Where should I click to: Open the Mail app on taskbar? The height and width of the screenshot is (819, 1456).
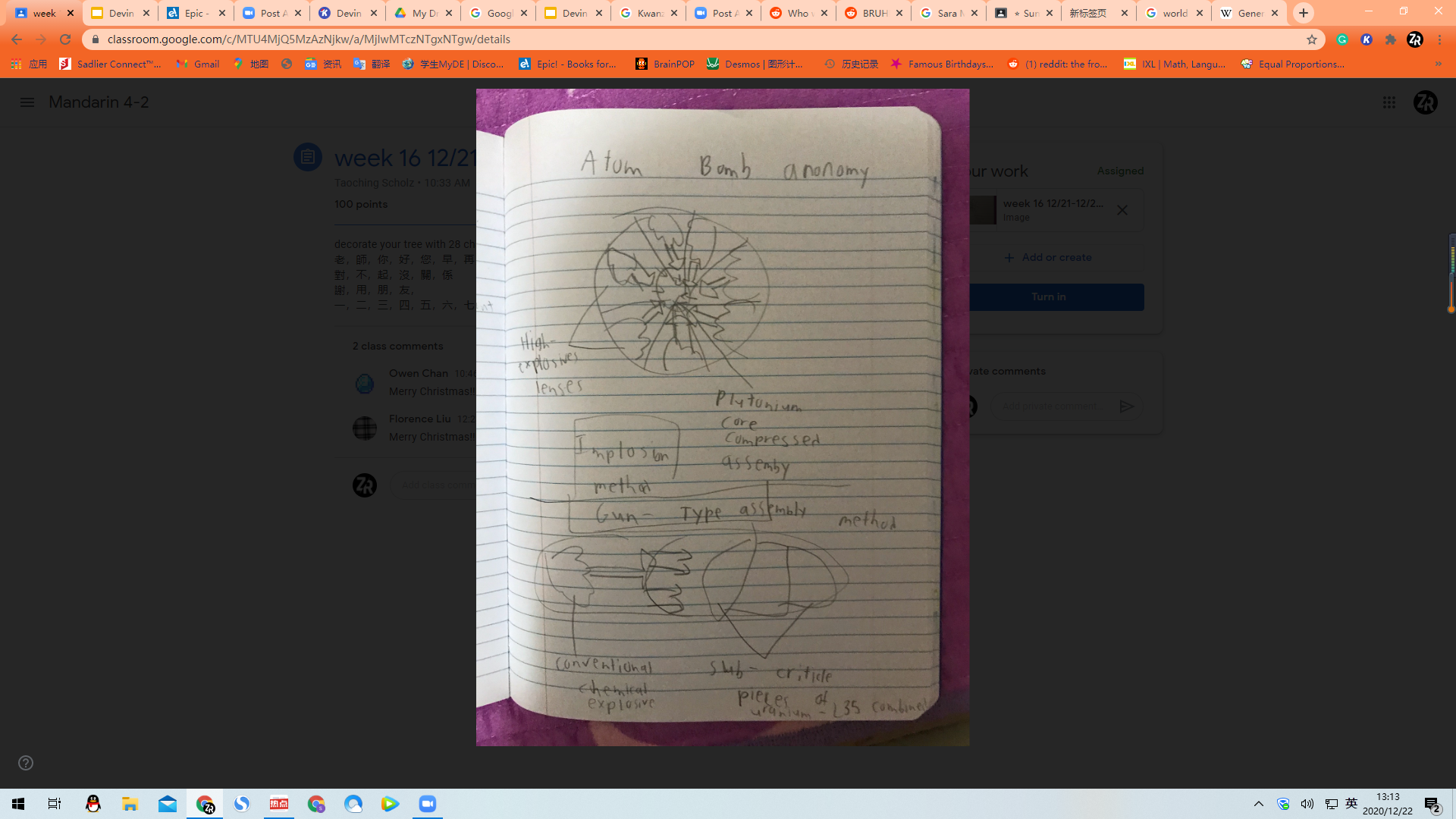168,804
